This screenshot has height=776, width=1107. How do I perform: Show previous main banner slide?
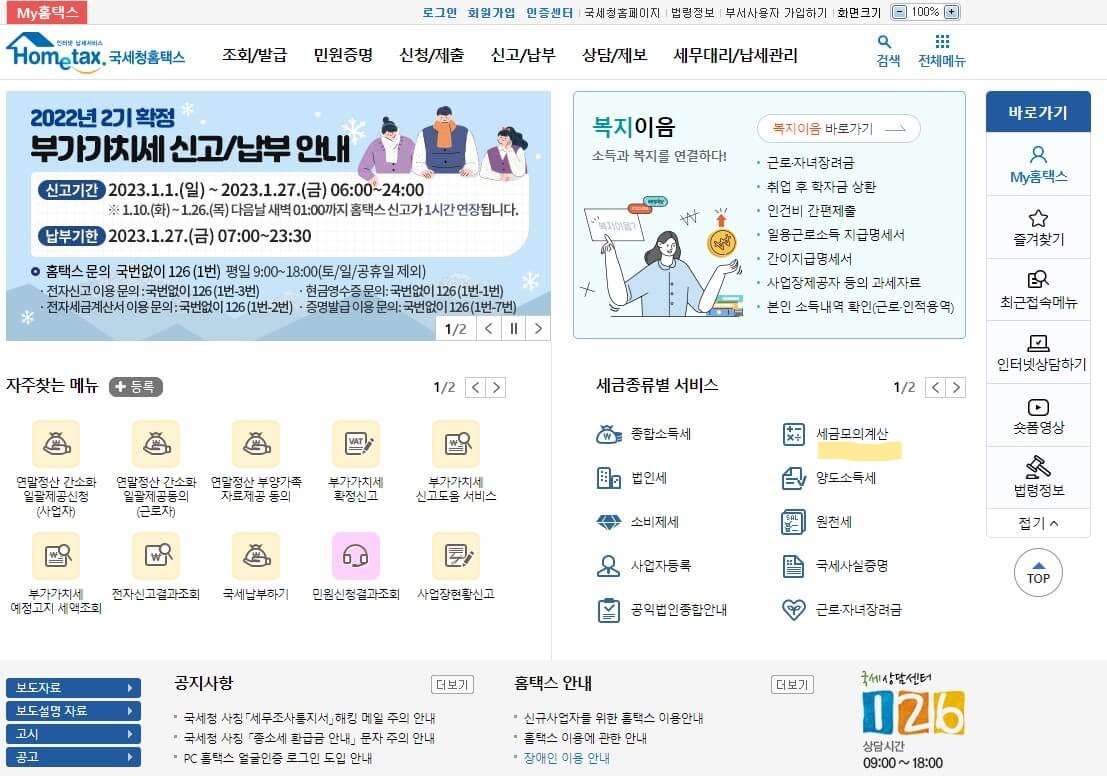[489, 328]
